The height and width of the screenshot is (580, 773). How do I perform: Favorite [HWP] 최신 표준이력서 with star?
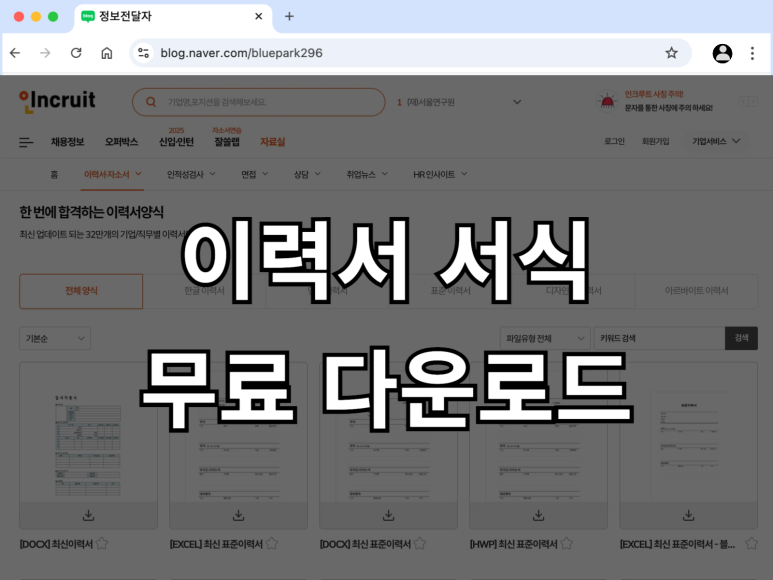(566, 544)
